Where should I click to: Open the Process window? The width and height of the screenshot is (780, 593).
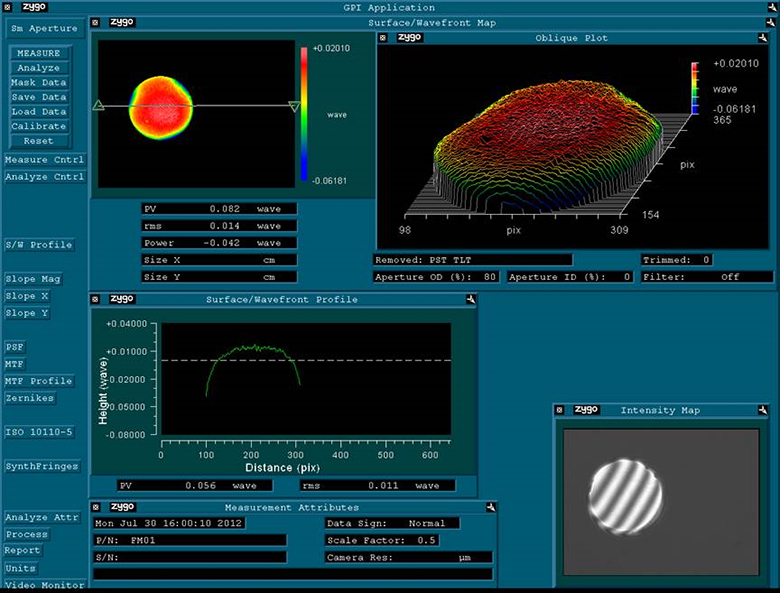coord(27,534)
